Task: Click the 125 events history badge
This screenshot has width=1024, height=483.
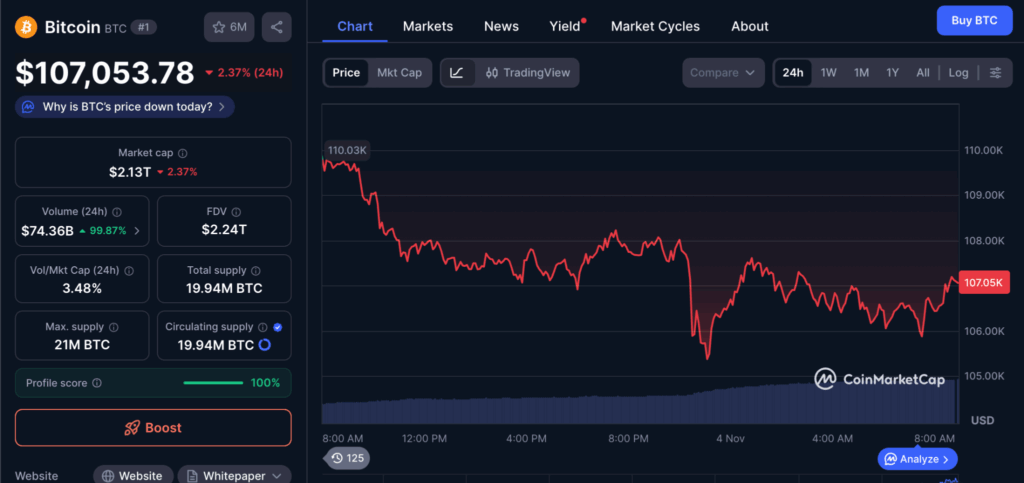Action: [x=347, y=458]
